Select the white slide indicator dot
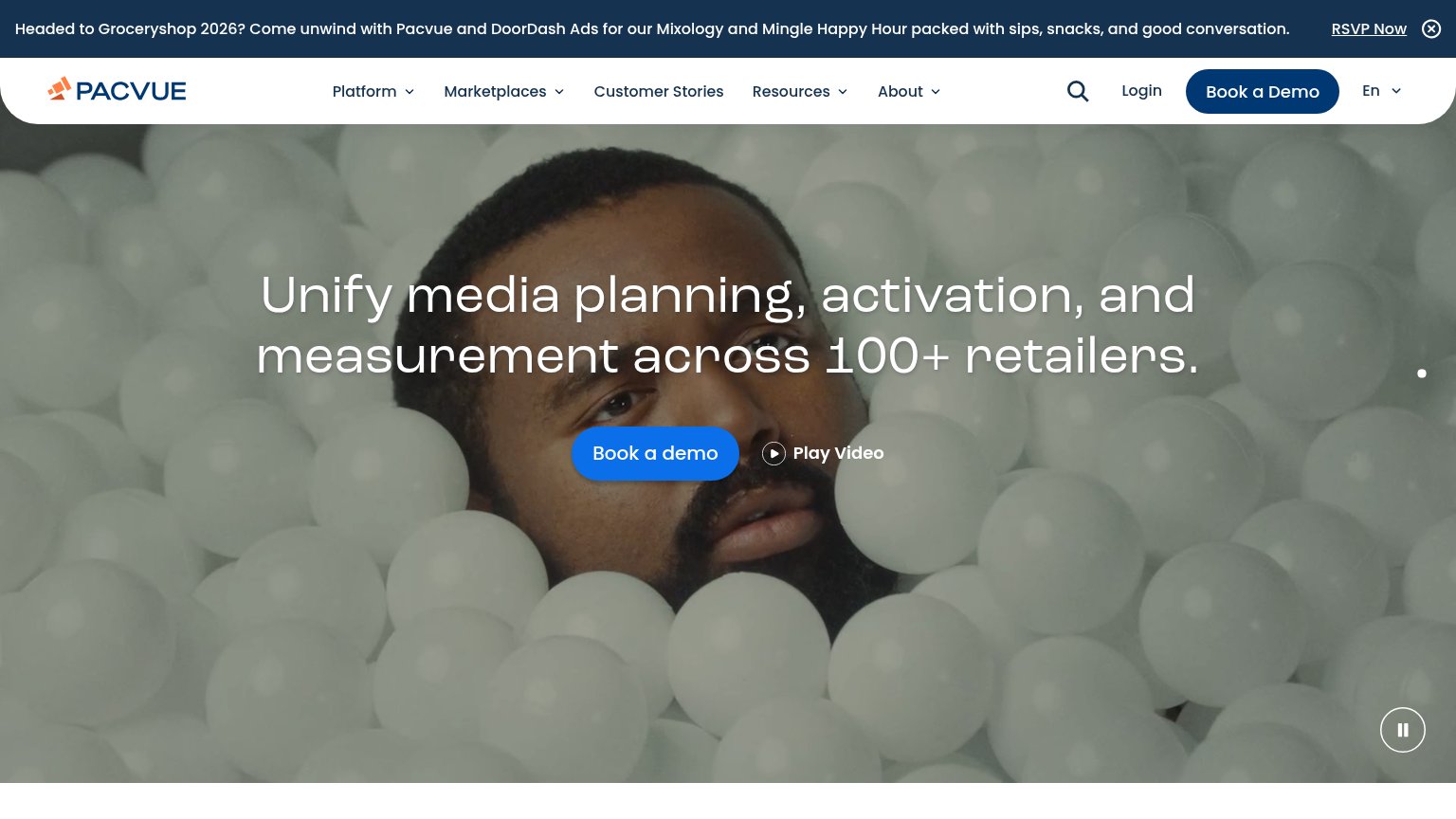Screen dimensions: 1456x819 coord(1422,373)
